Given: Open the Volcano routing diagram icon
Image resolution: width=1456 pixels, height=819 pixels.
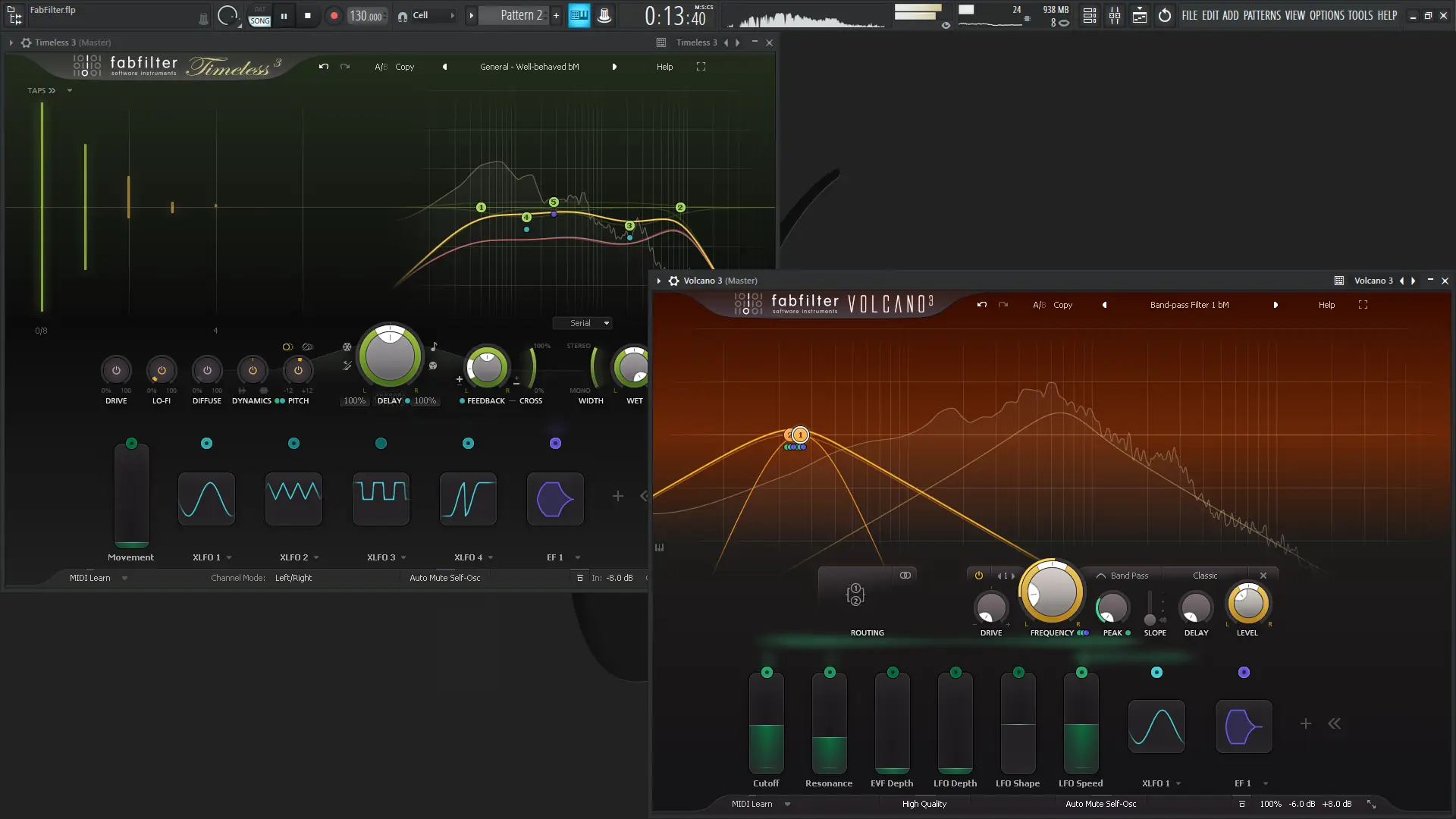Looking at the screenshot, I should click(855, 595).
